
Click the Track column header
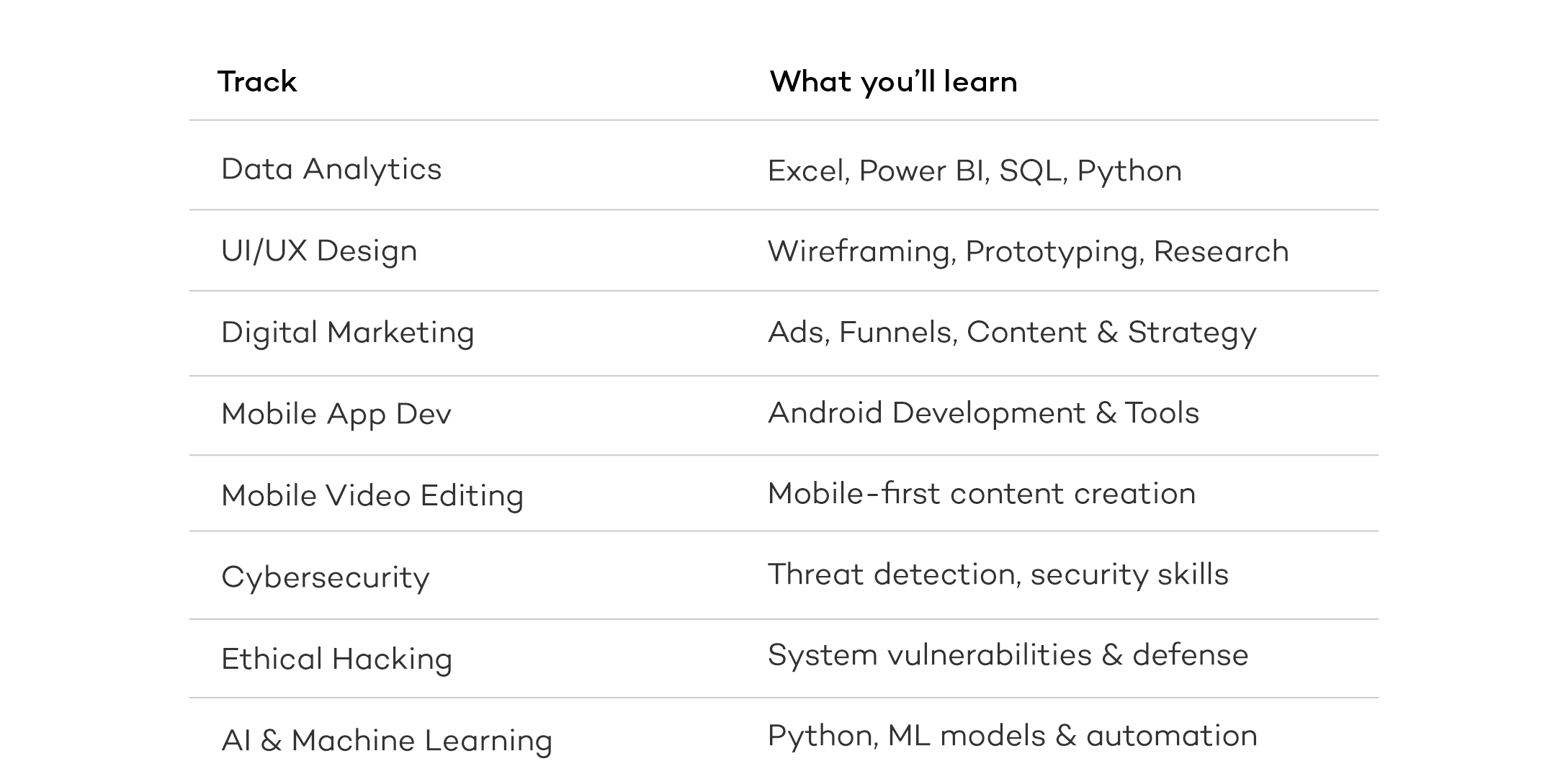coord(257,81)
